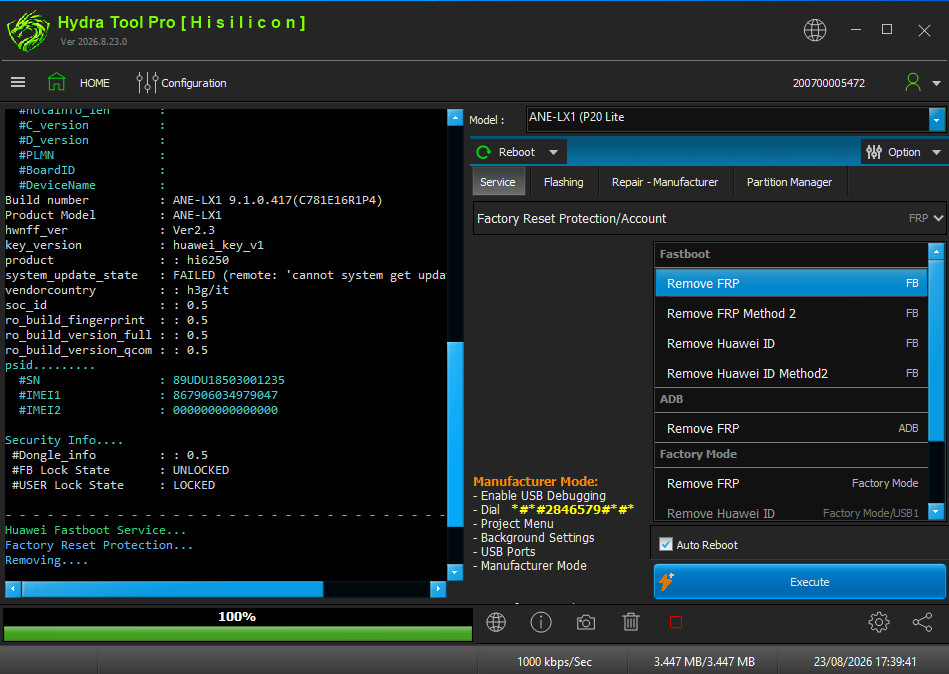Click the globe icon in bottom toolbar
The height and width of the screenshot is (674, 949).
point(496,622)
